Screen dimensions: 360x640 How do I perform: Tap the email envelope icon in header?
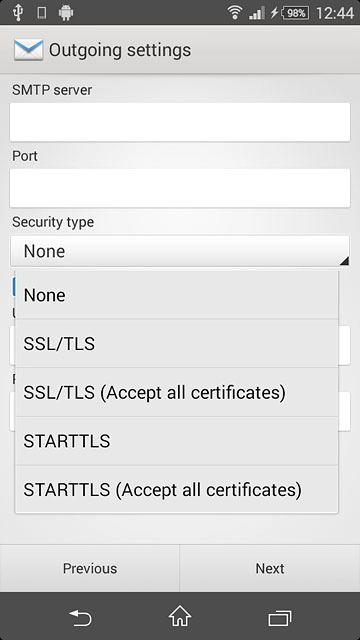28,50
